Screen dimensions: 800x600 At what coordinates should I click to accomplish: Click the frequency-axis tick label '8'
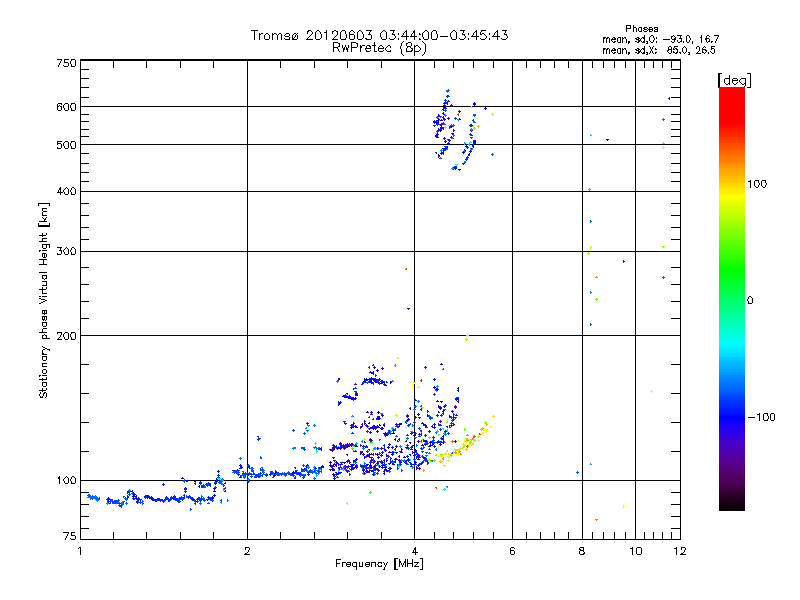coord(582,551)
